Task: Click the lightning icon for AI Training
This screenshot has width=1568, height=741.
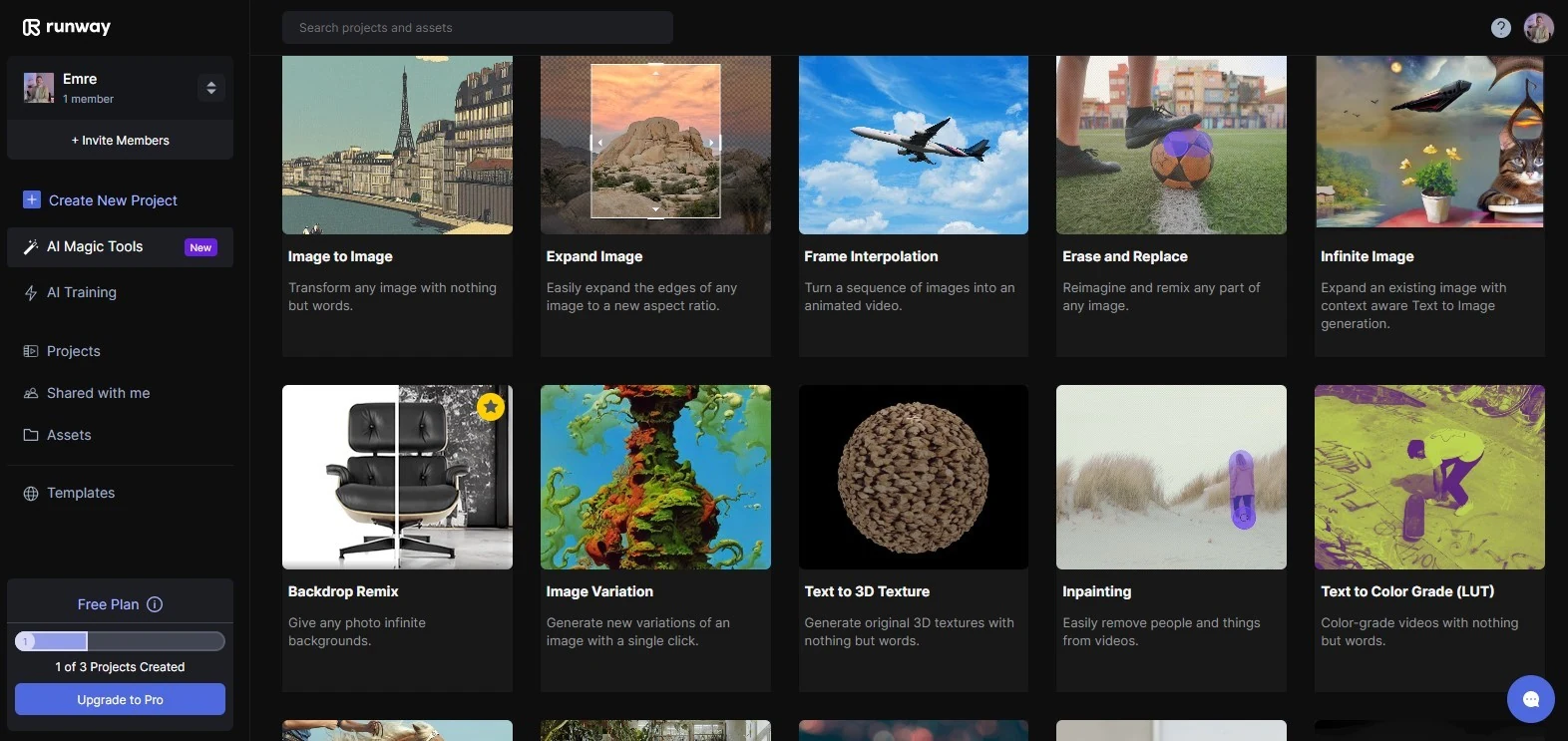Action: [x=31, y=292]
